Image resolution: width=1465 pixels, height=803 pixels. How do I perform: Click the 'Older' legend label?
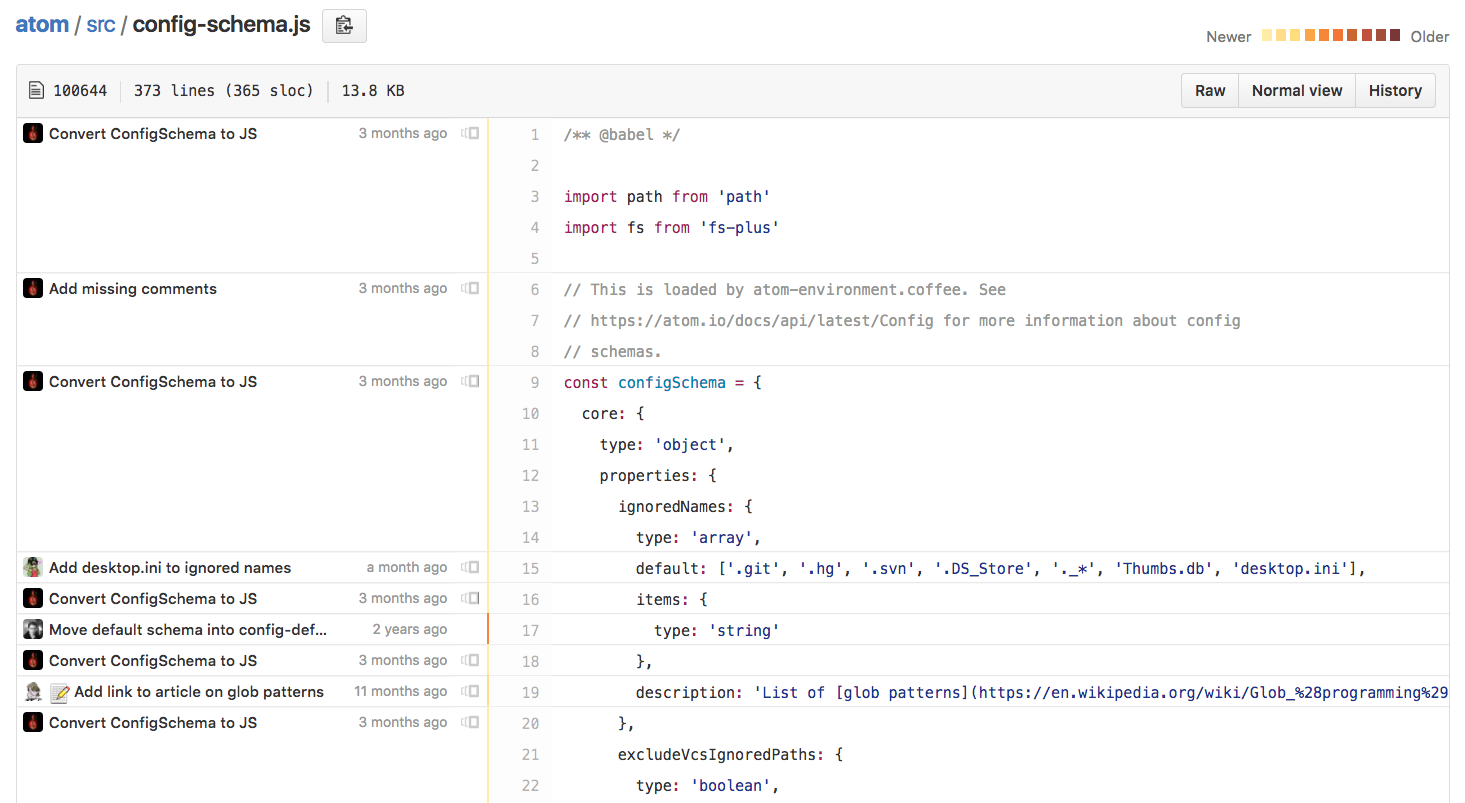1430,36
